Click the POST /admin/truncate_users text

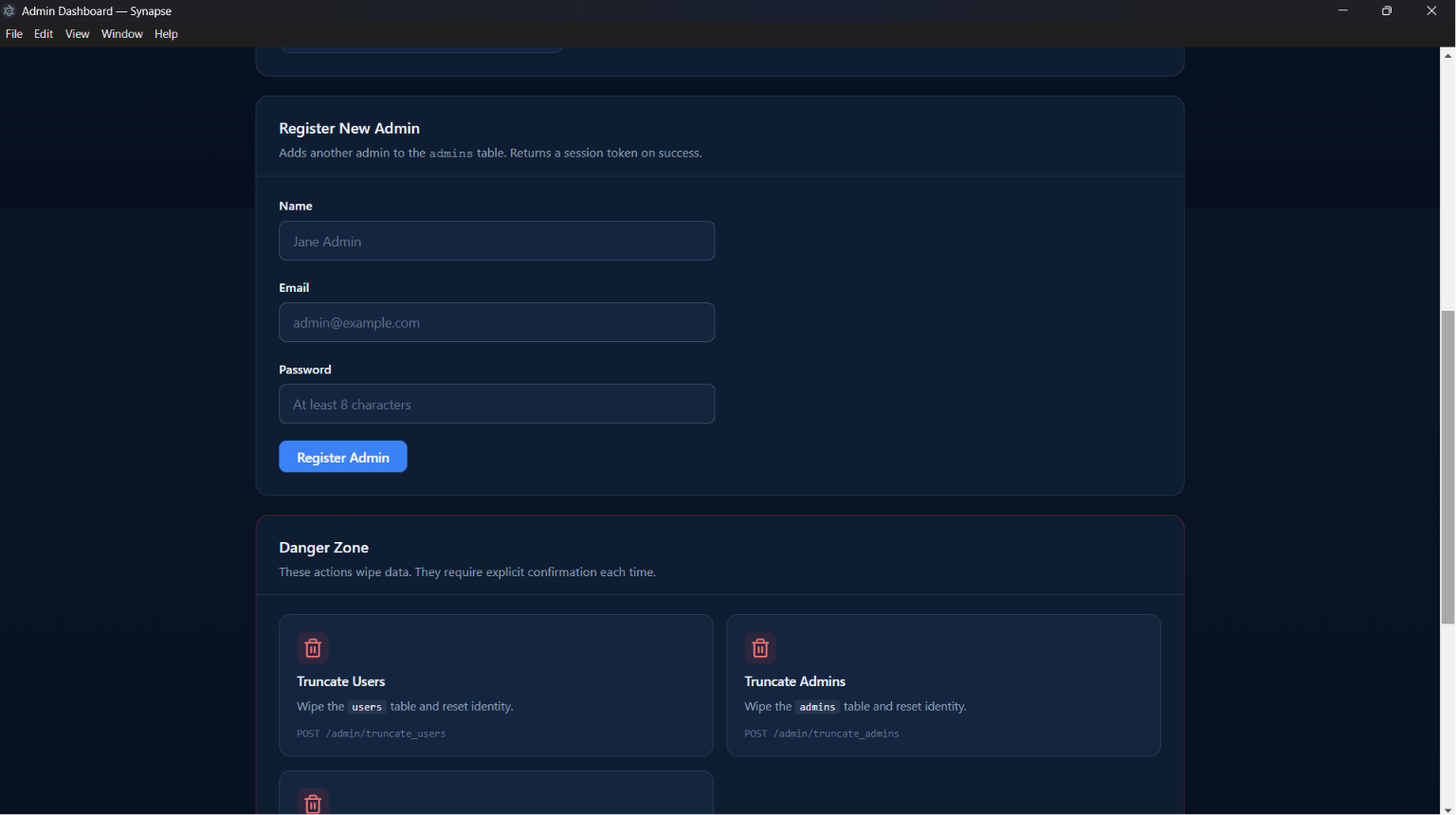pyautogui.click(x=371, y=733)
